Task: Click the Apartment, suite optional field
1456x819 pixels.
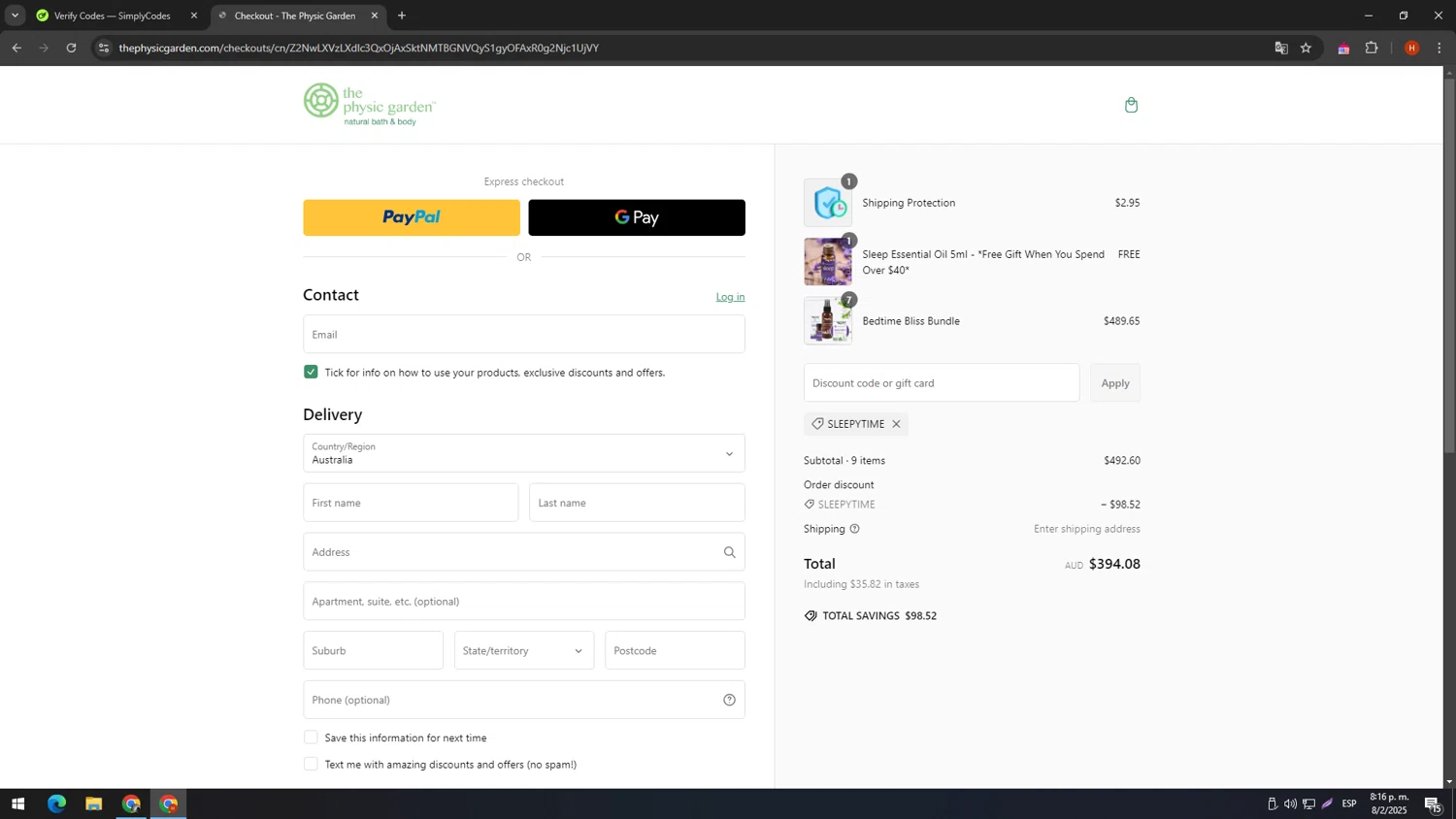Action: (x=524, y=601)
